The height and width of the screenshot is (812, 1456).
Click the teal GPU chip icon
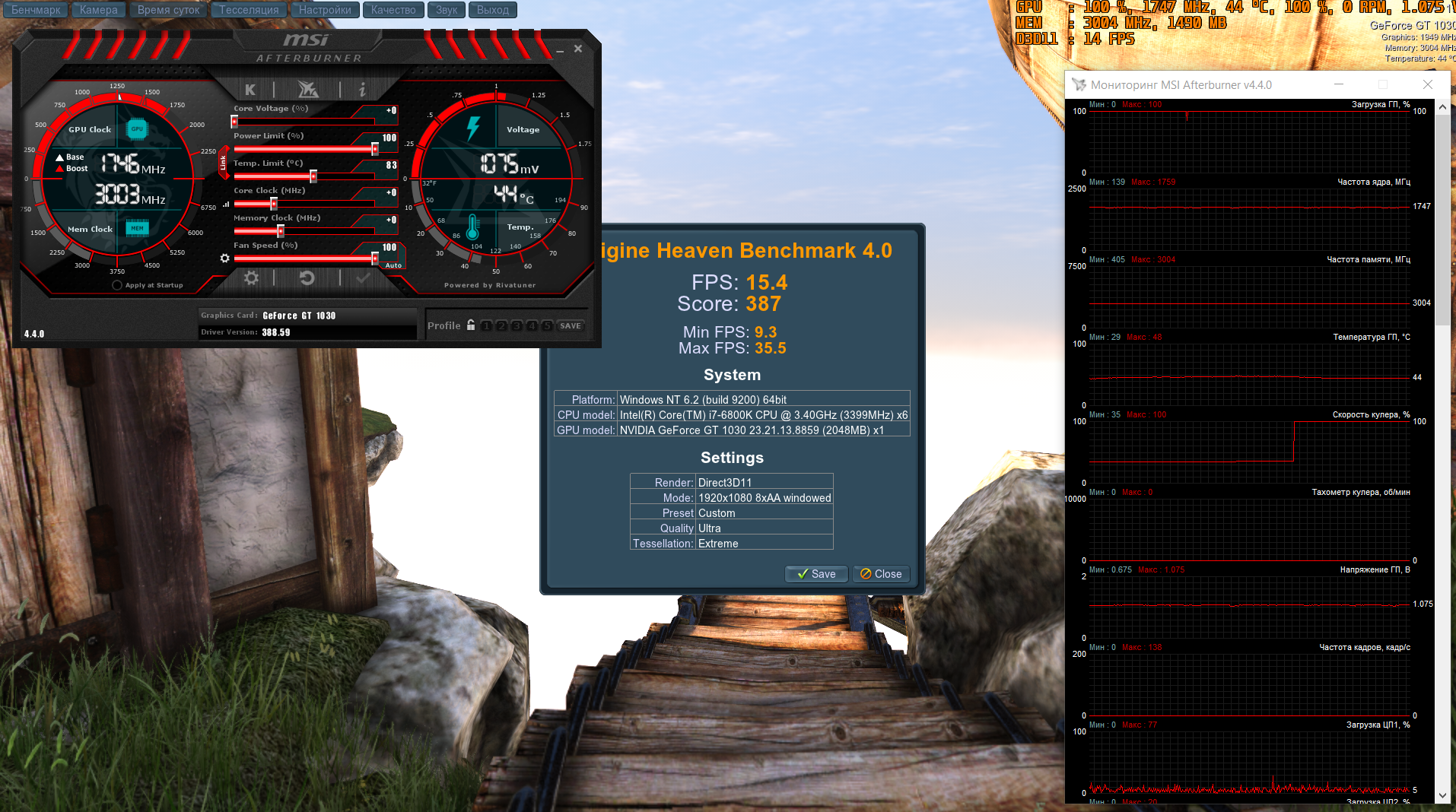pyautogui.click(x=137, y=129)
